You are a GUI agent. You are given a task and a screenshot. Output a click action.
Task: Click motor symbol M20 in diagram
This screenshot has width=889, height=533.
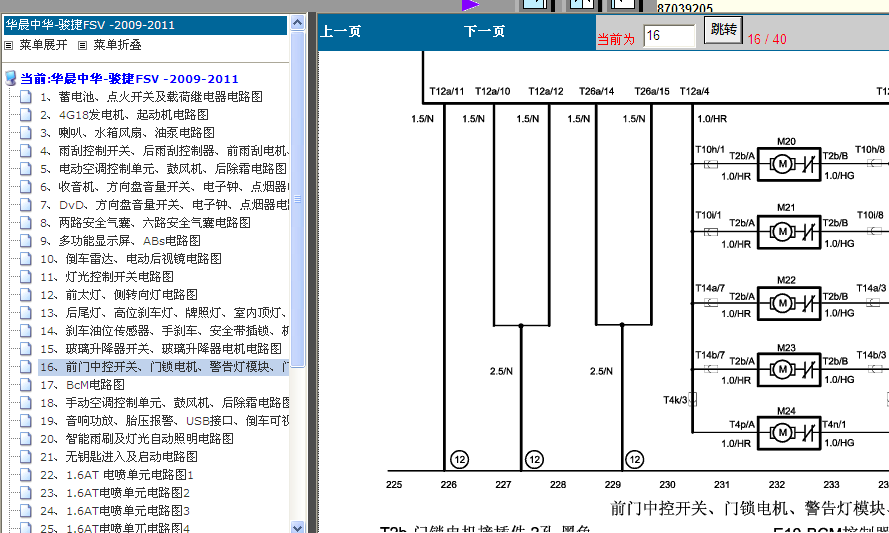coord(789,164)
